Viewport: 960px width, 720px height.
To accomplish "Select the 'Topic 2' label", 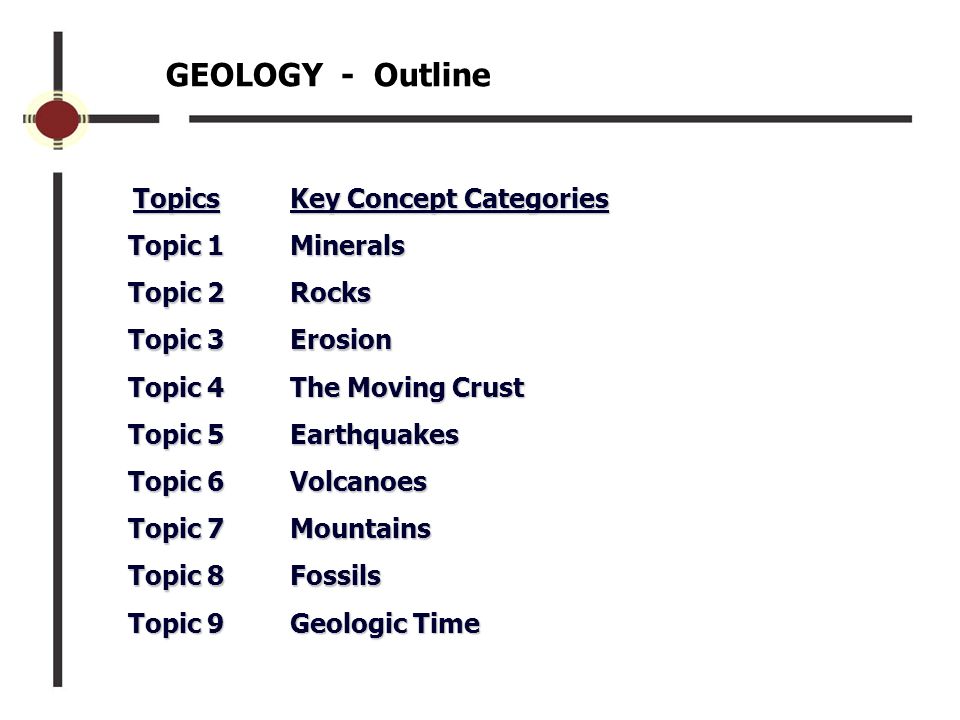I will [x=176, y=294].
